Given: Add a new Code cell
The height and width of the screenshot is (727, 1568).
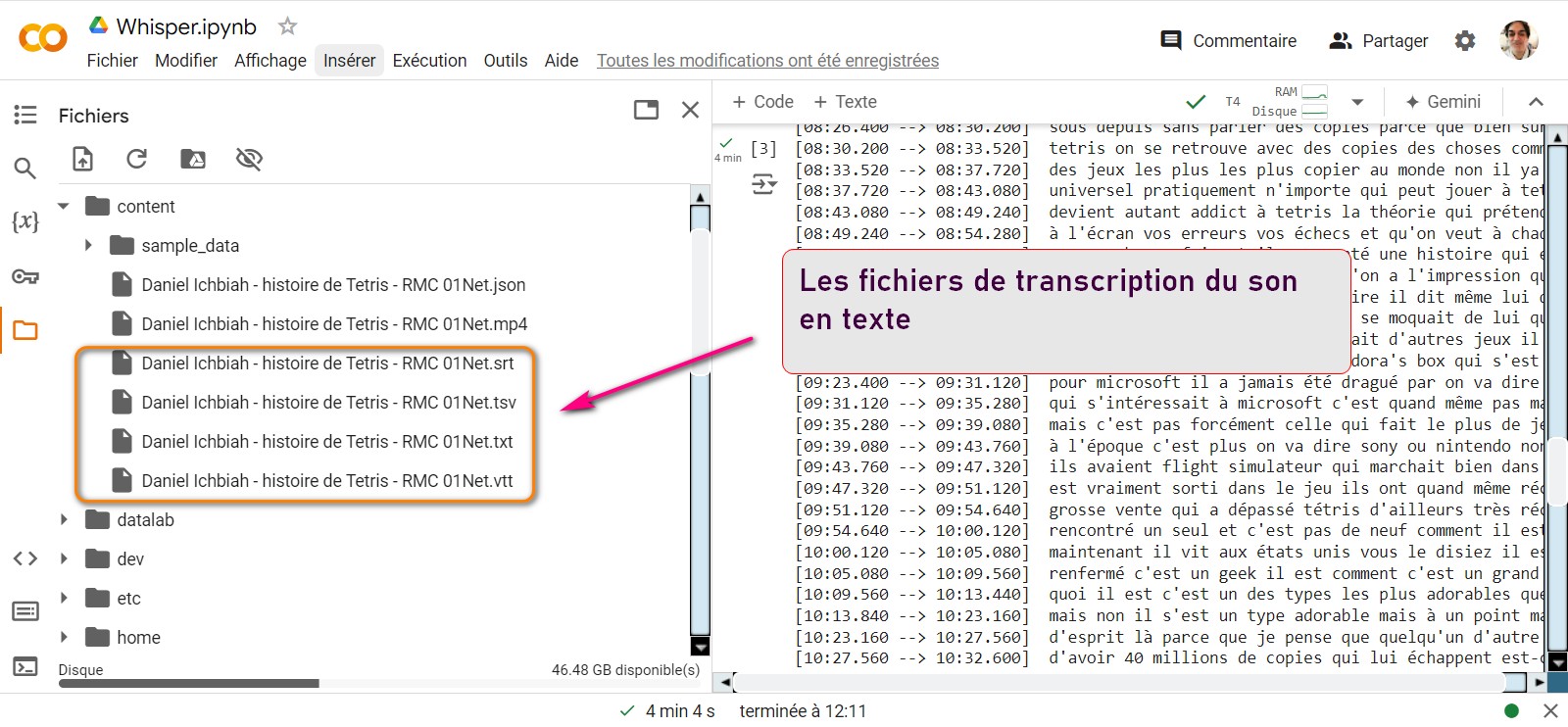Looking at the screenshot, I should pos(762,102).
